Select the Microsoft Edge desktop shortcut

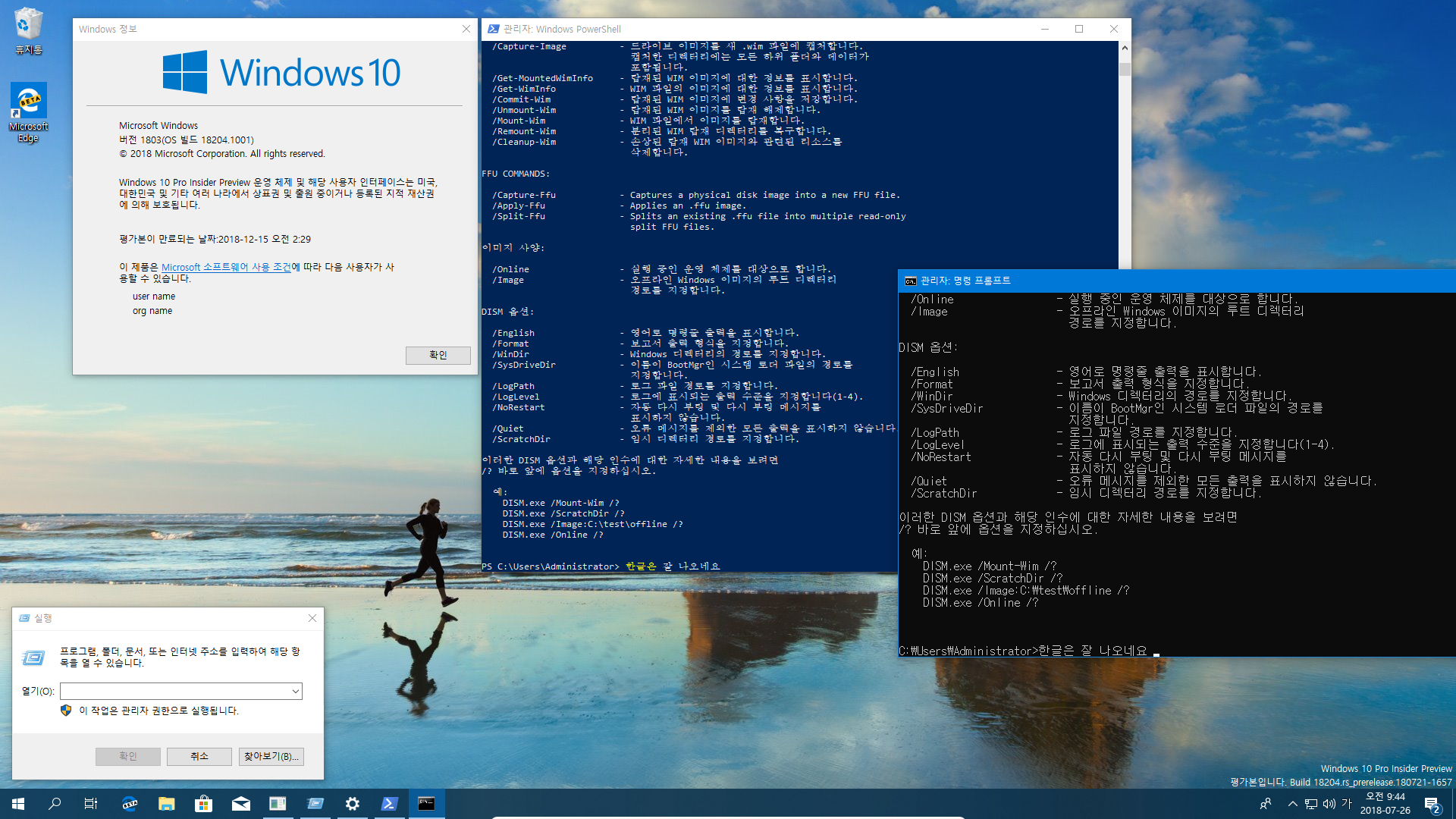(29, 112)
